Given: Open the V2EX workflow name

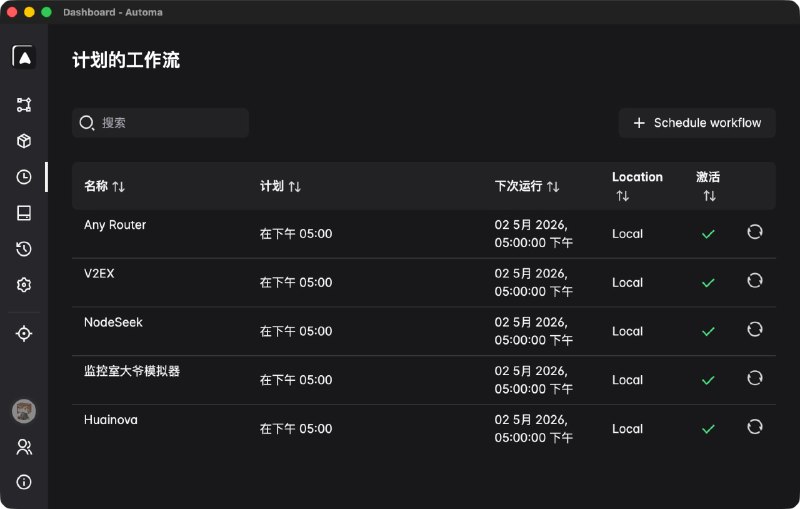Looking at the screenshot, I should 99,273.
